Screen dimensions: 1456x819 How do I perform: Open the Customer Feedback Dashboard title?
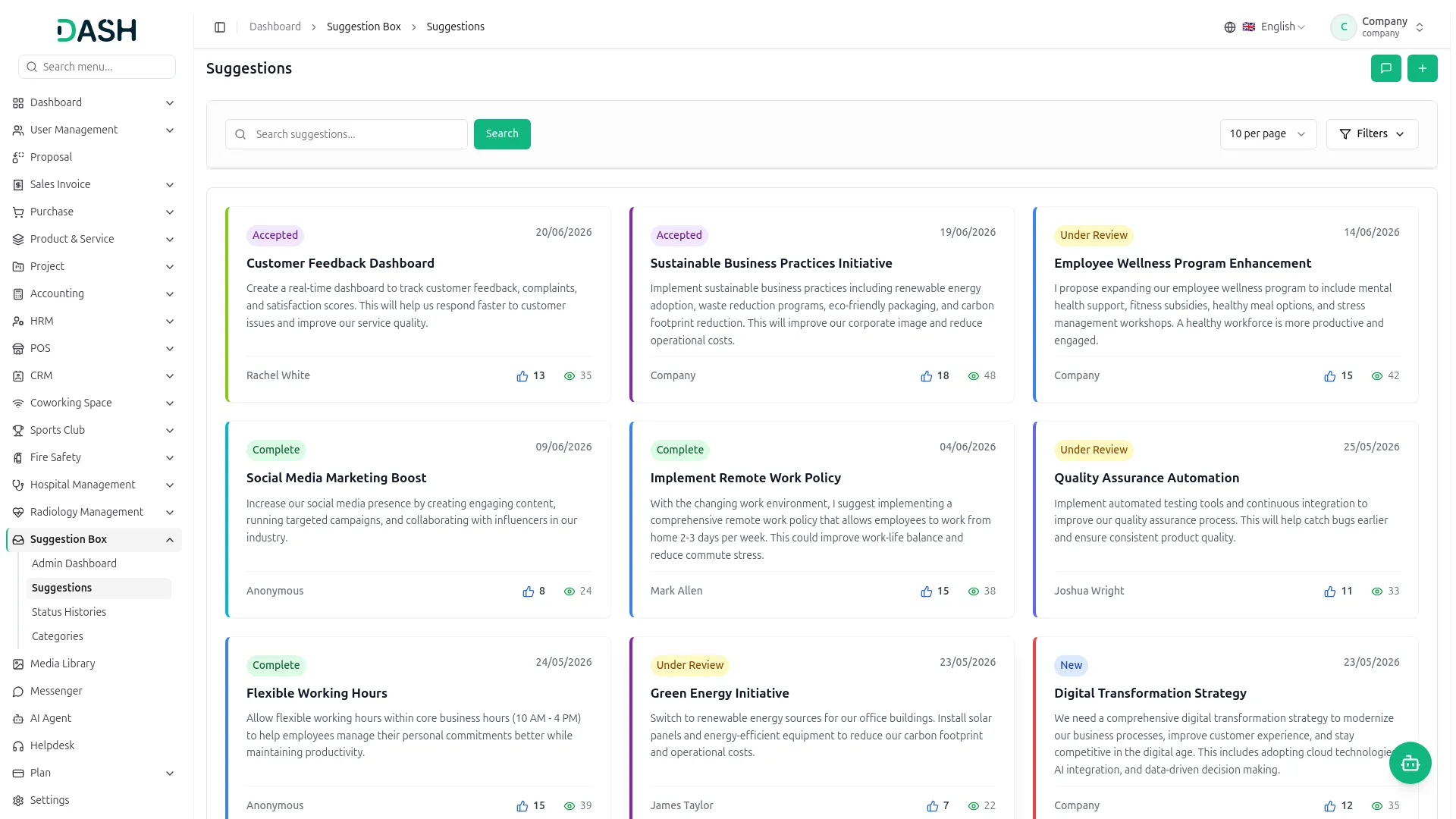pyautogui.click(x=340, y=264)
